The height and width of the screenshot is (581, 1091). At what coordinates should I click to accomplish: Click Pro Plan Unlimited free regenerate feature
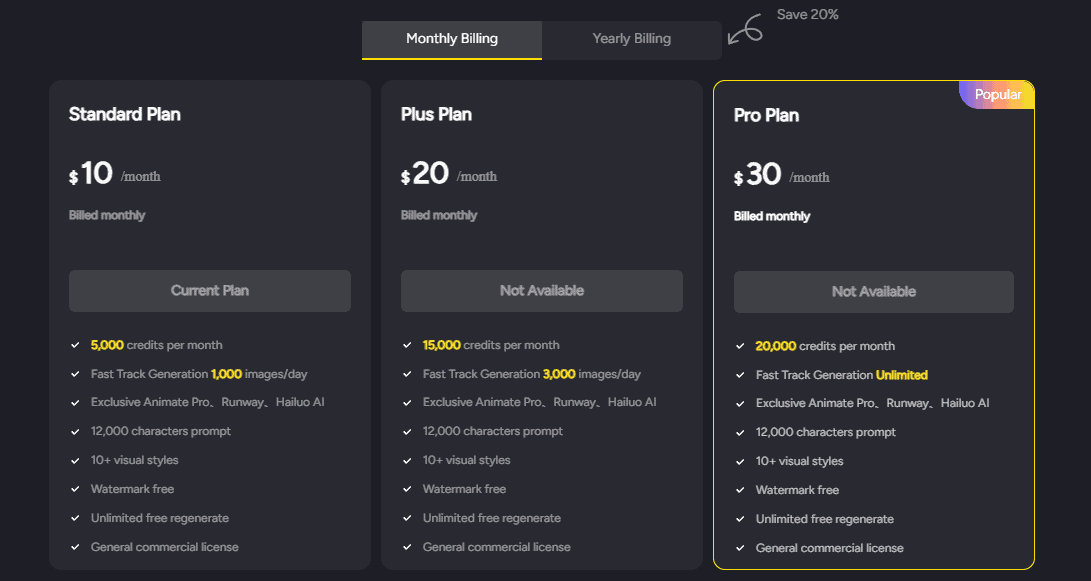pos(825,519)
